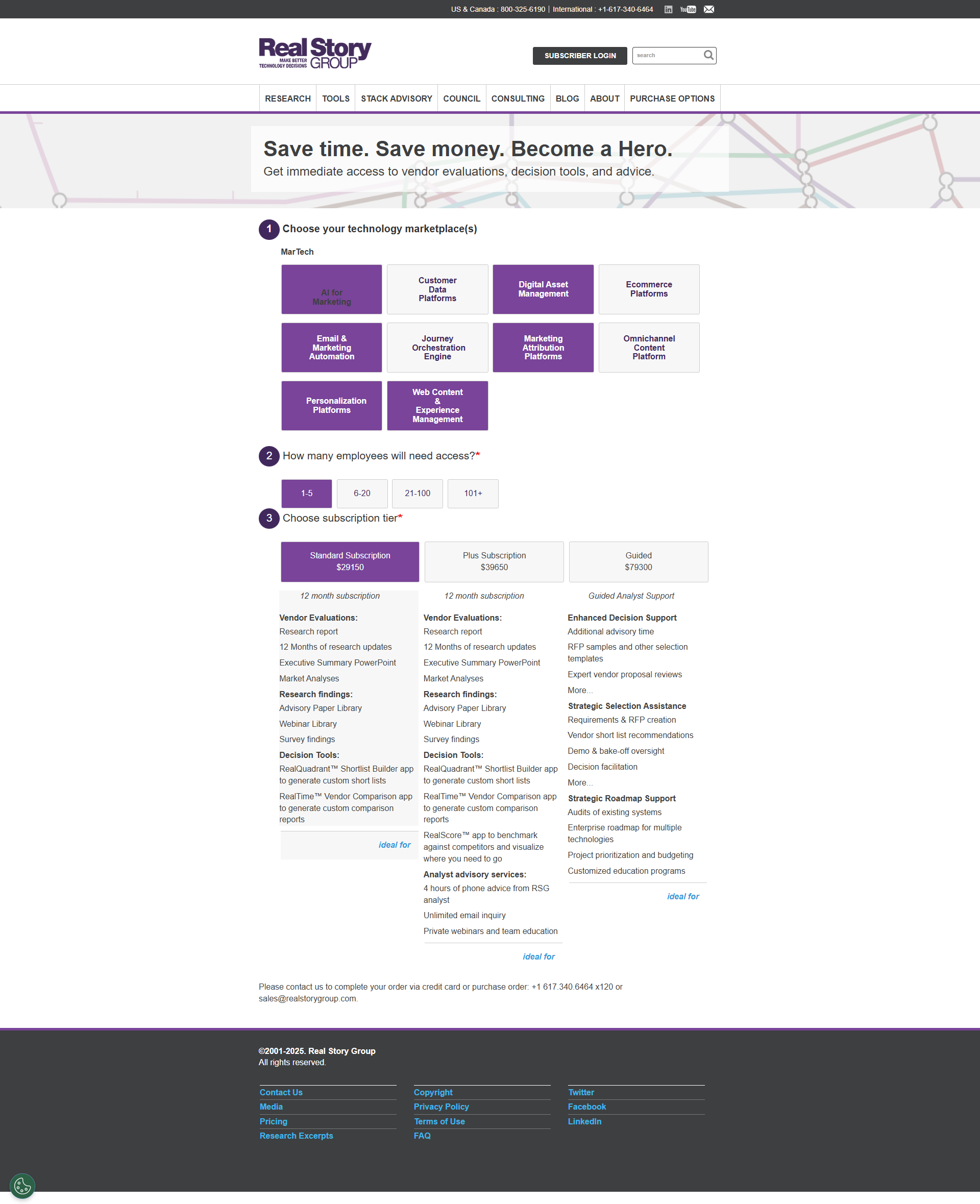
Task: Click the Real Story Group logo
Action: [315, 53]
